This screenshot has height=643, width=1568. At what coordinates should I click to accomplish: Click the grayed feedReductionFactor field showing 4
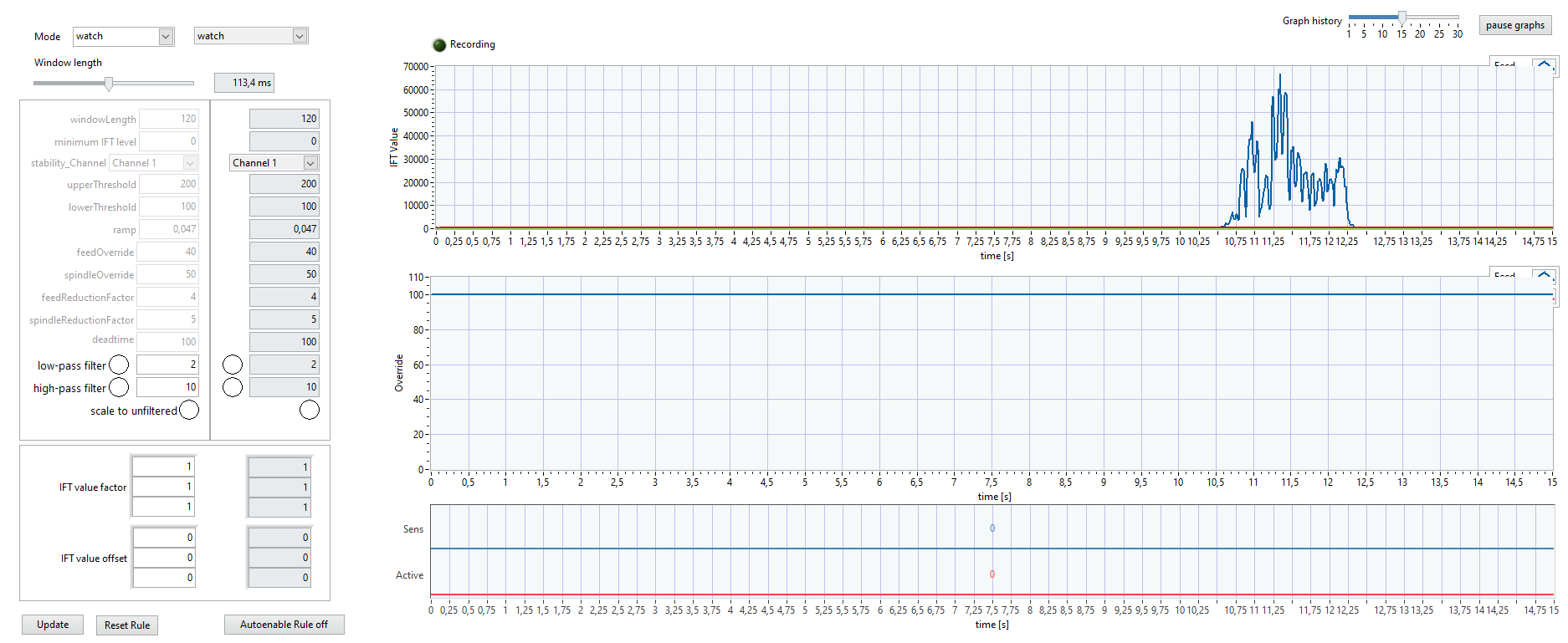(x=167, y=297)
